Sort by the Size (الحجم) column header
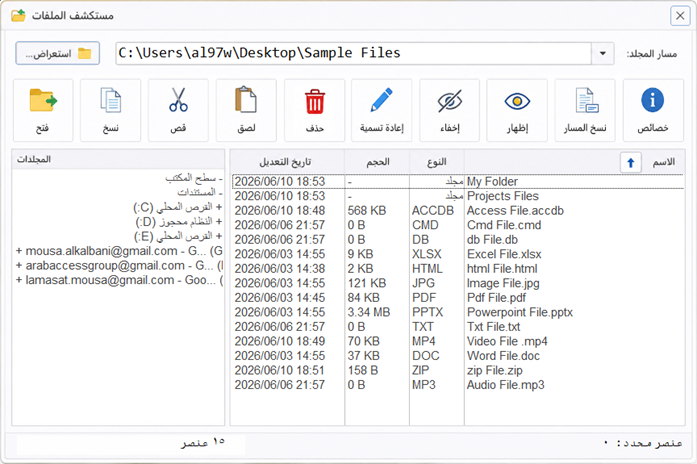697x464 pixels. (x=377, y=162)
